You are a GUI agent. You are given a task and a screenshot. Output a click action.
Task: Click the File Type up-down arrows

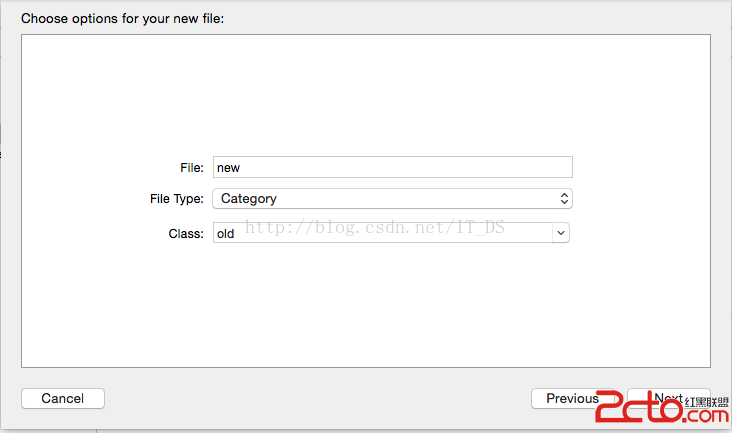564,199
